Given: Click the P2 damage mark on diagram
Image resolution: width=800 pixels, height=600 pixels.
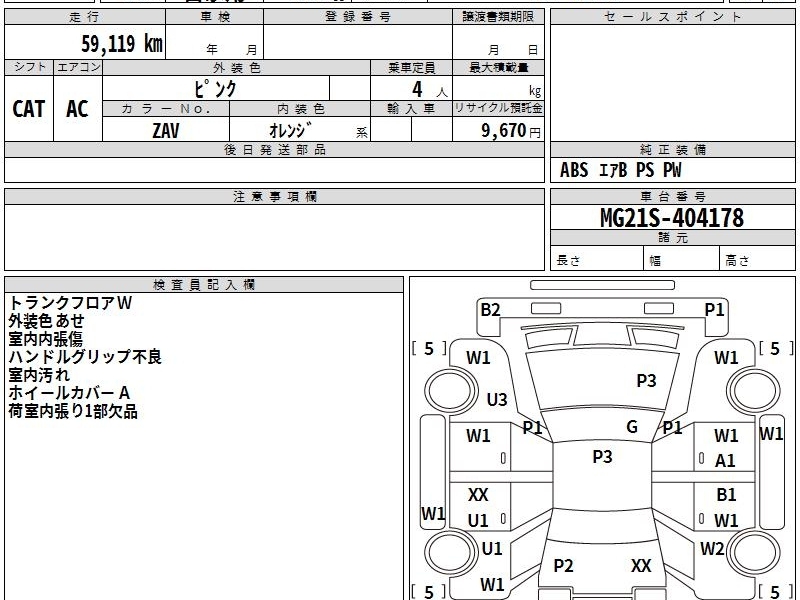Looking at the screenshot, I should pos(563,566).
